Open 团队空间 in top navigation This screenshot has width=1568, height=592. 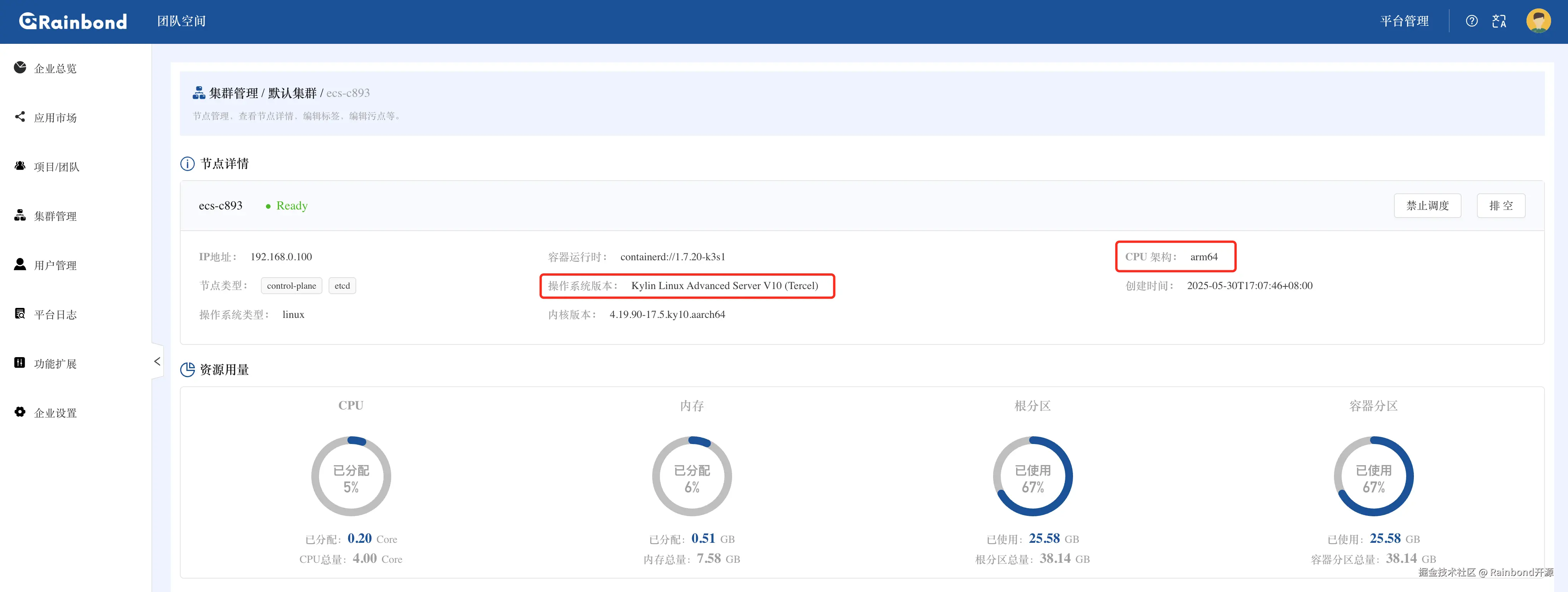(x=181, y=21)
